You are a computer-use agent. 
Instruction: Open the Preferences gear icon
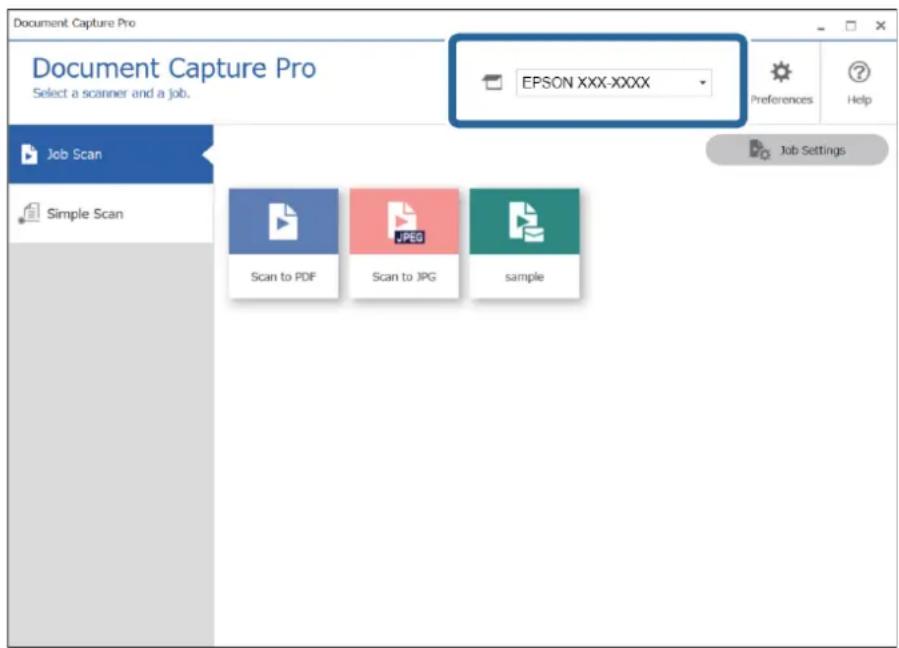click(781, 72)
